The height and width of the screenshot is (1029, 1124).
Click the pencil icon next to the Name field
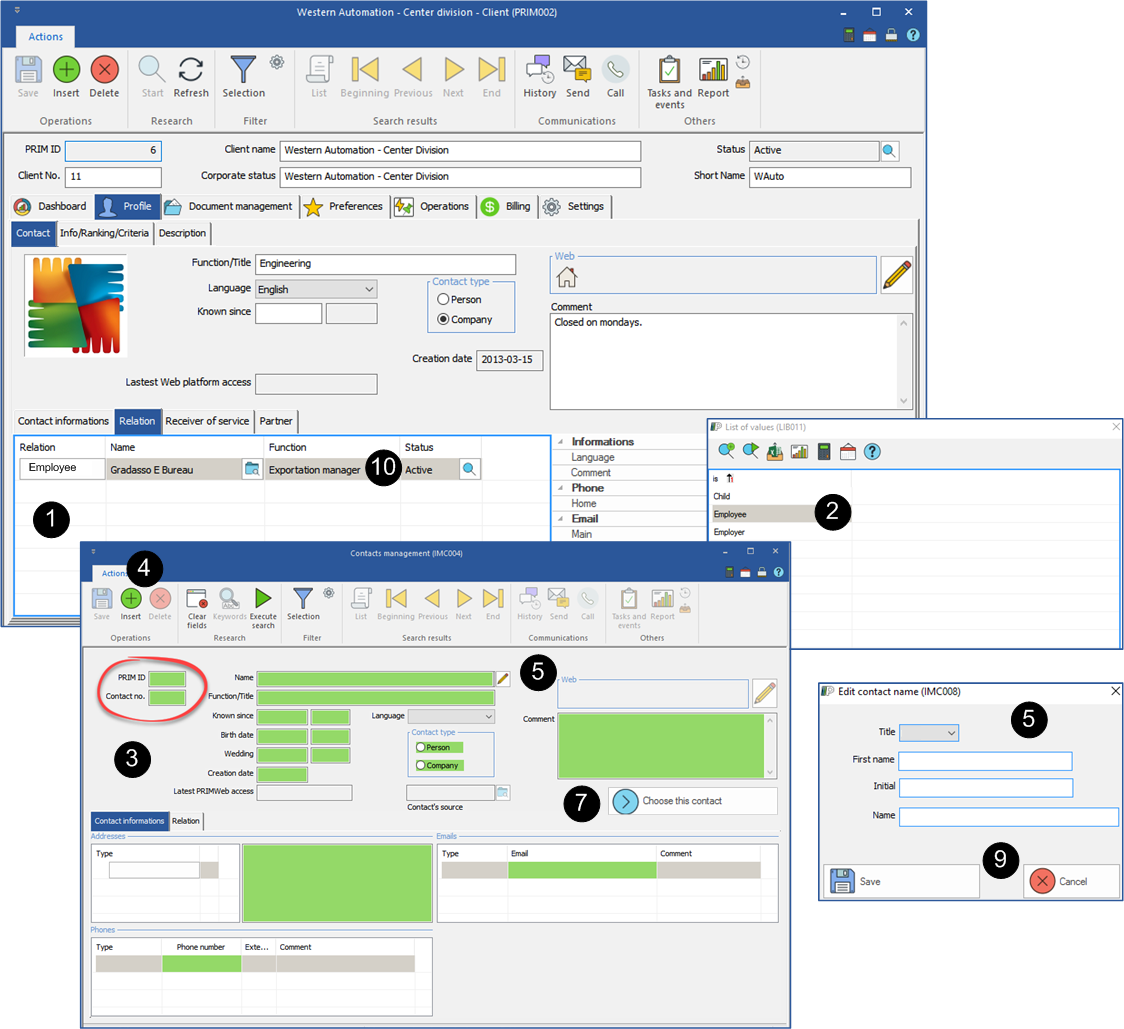503,678
